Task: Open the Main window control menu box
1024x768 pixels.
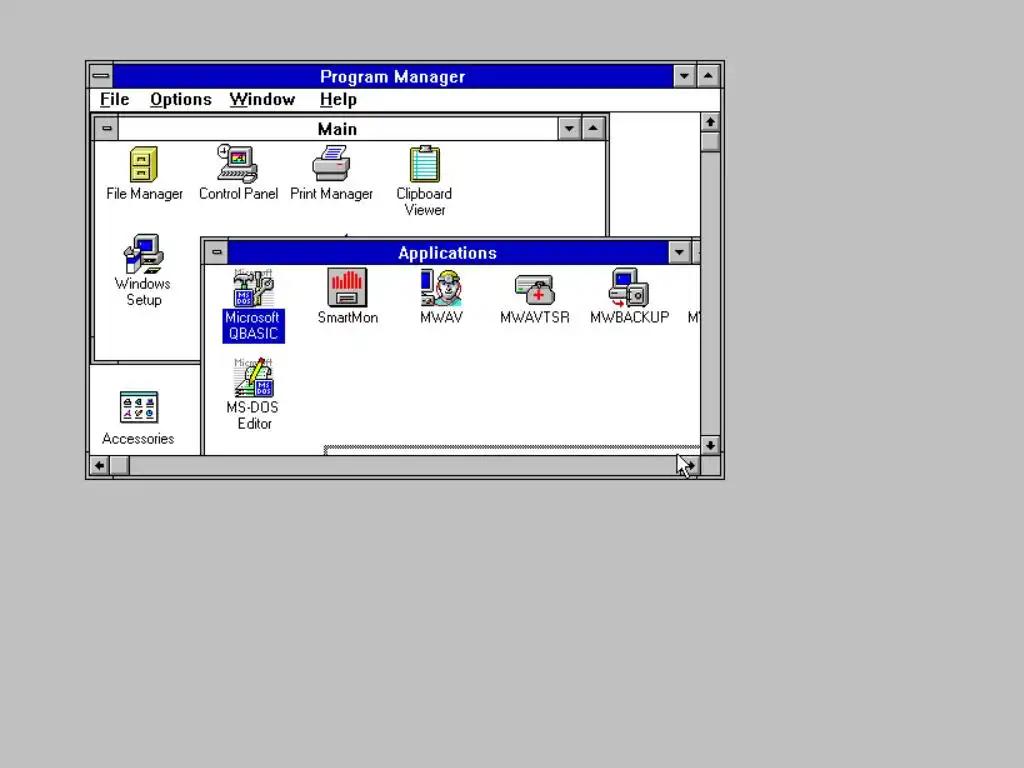Action: [x=106, y=128]
